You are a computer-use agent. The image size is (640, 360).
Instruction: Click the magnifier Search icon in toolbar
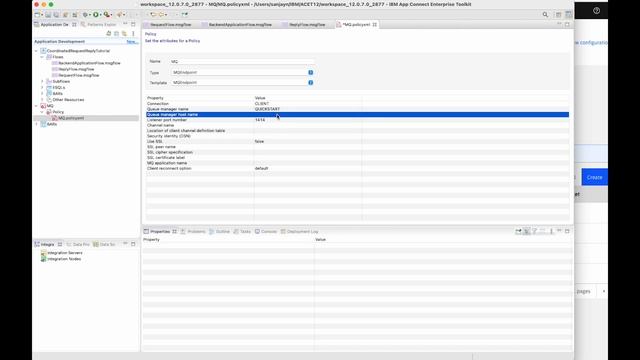[545, 15]
